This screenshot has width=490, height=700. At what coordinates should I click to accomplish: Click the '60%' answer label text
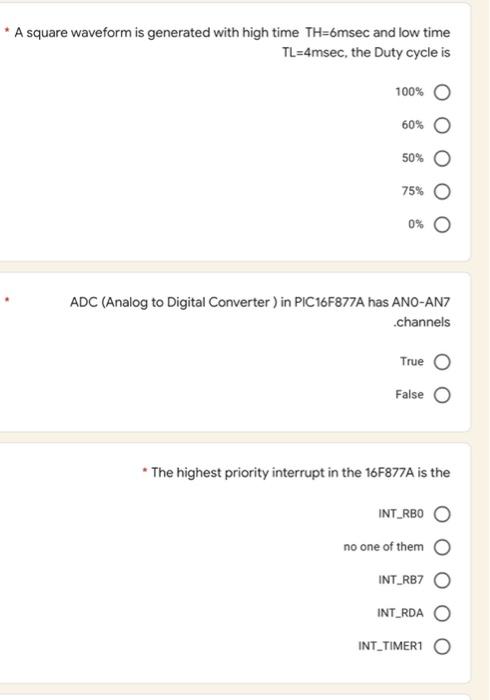[x=412, y=125]
